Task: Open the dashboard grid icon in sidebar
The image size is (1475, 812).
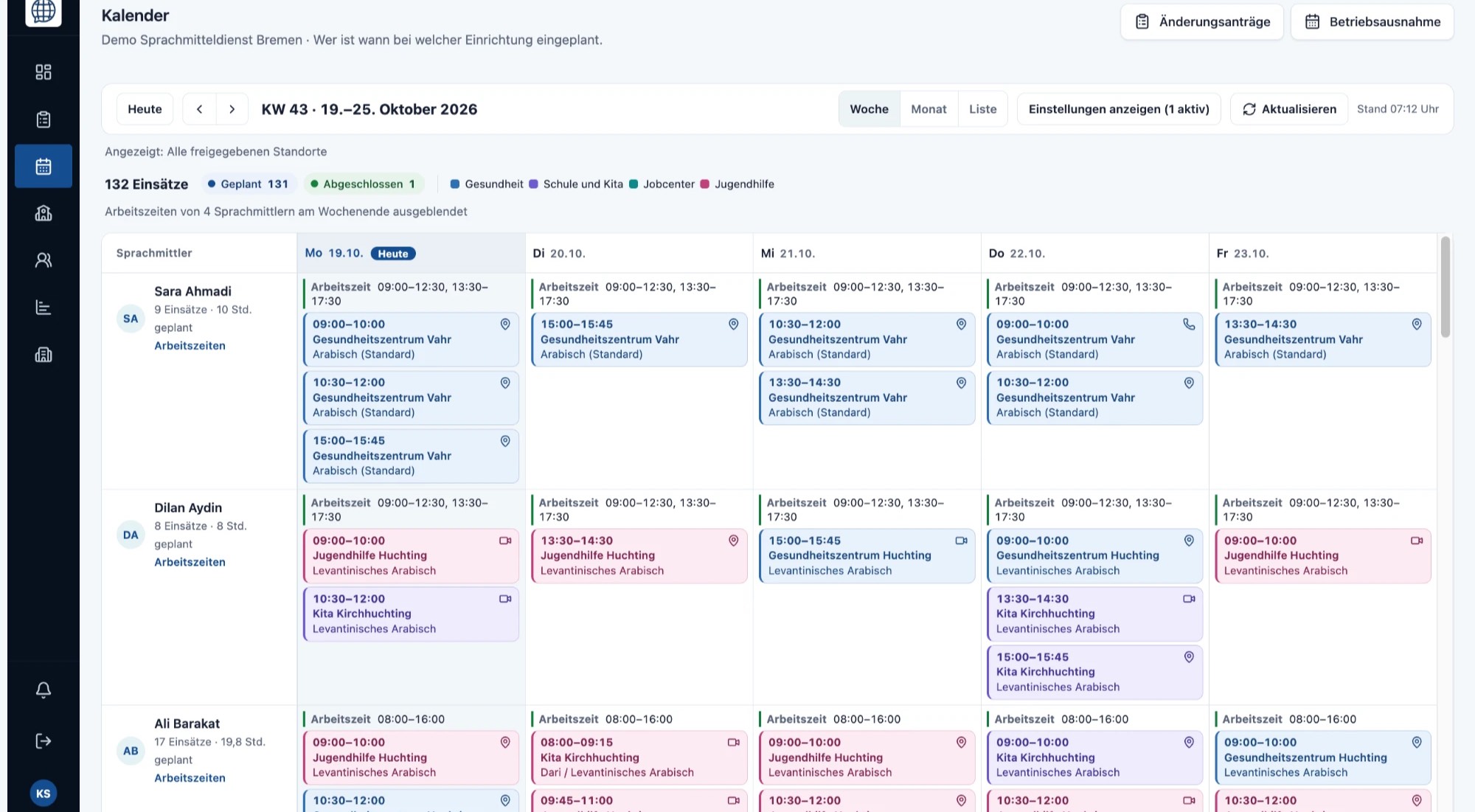Action: pyautogui.click(x=44, y=72)
